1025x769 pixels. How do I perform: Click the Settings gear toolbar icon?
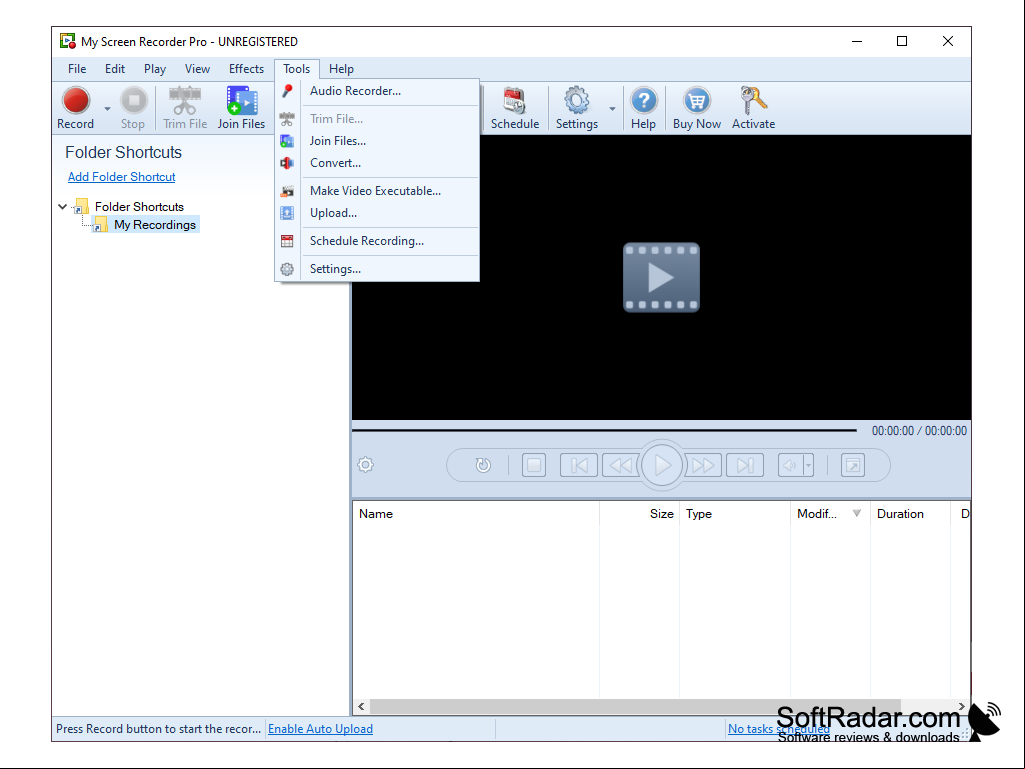(577, 101)
